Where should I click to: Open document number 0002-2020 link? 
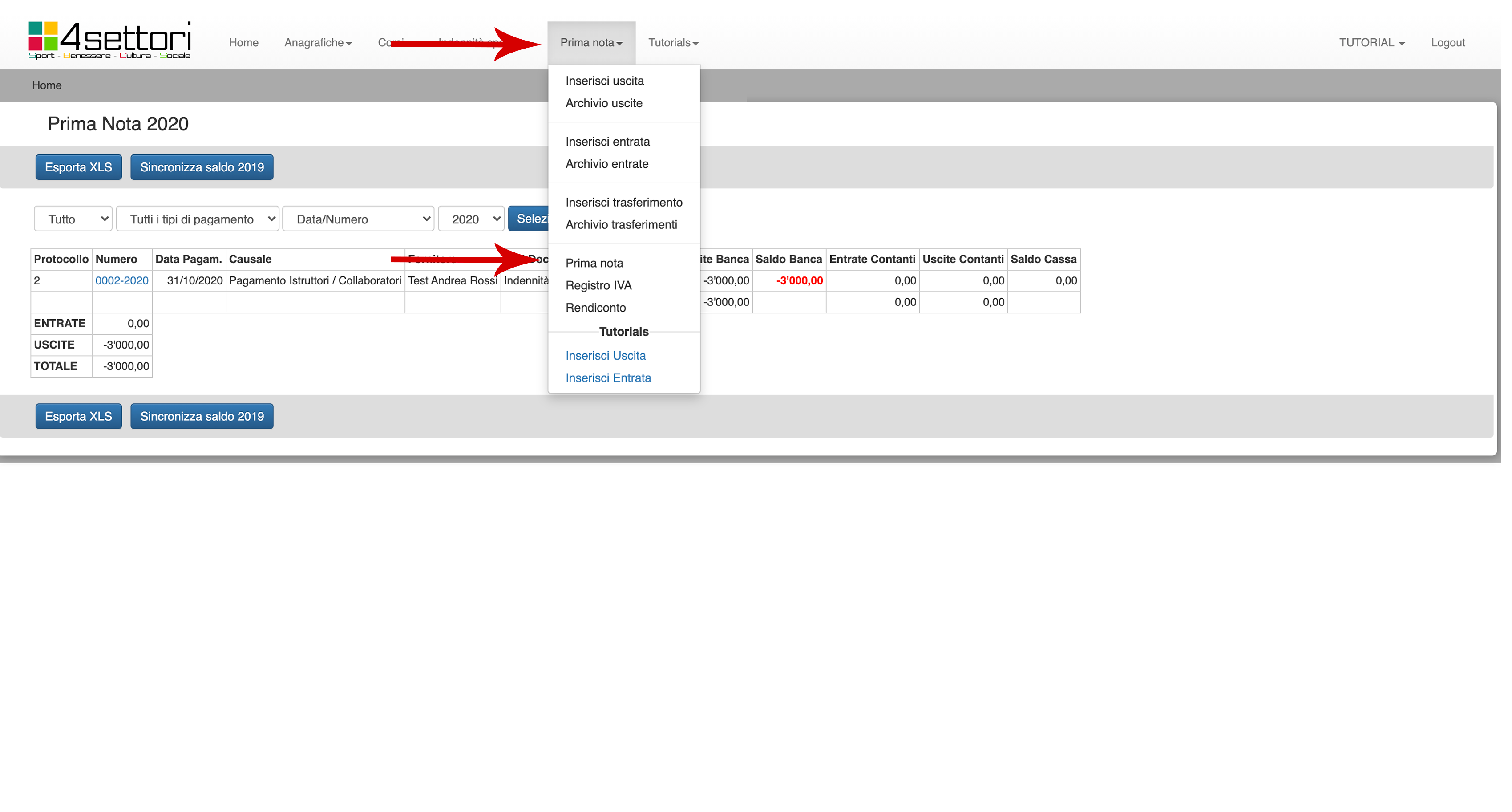(121, 281)
